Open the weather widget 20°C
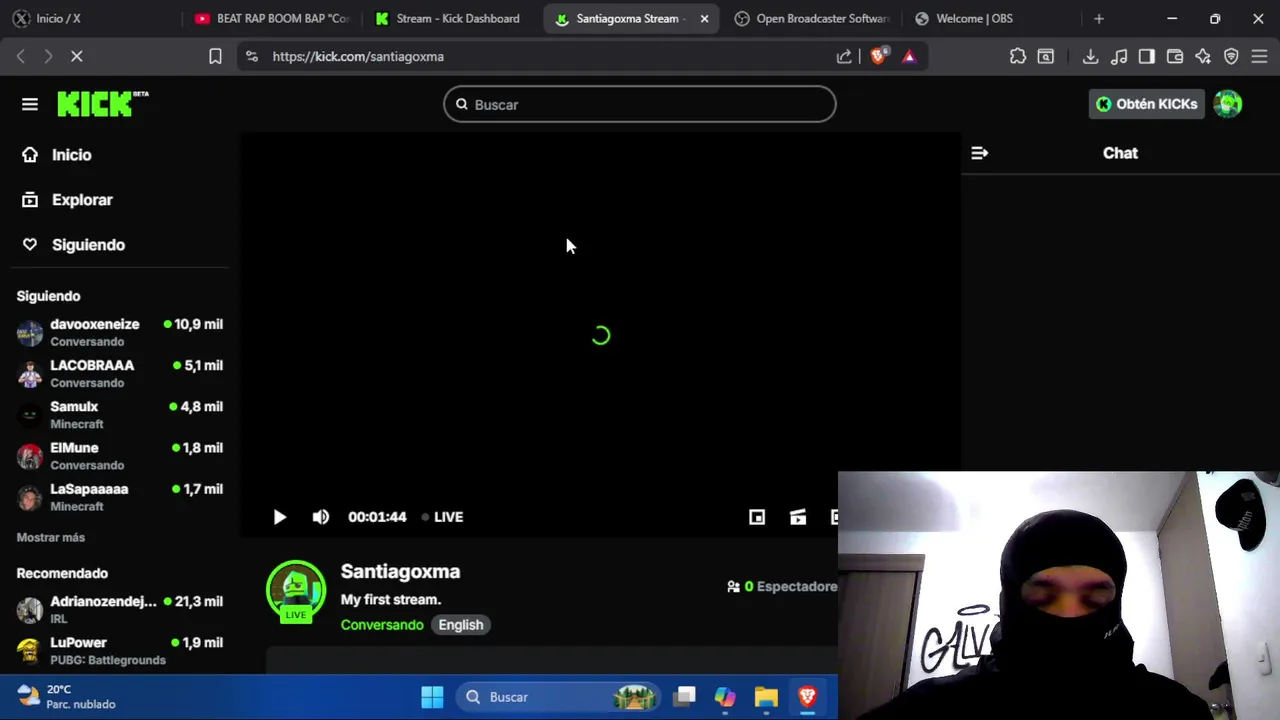Screen dimensions: 1280x720 (x=68, y=697)
